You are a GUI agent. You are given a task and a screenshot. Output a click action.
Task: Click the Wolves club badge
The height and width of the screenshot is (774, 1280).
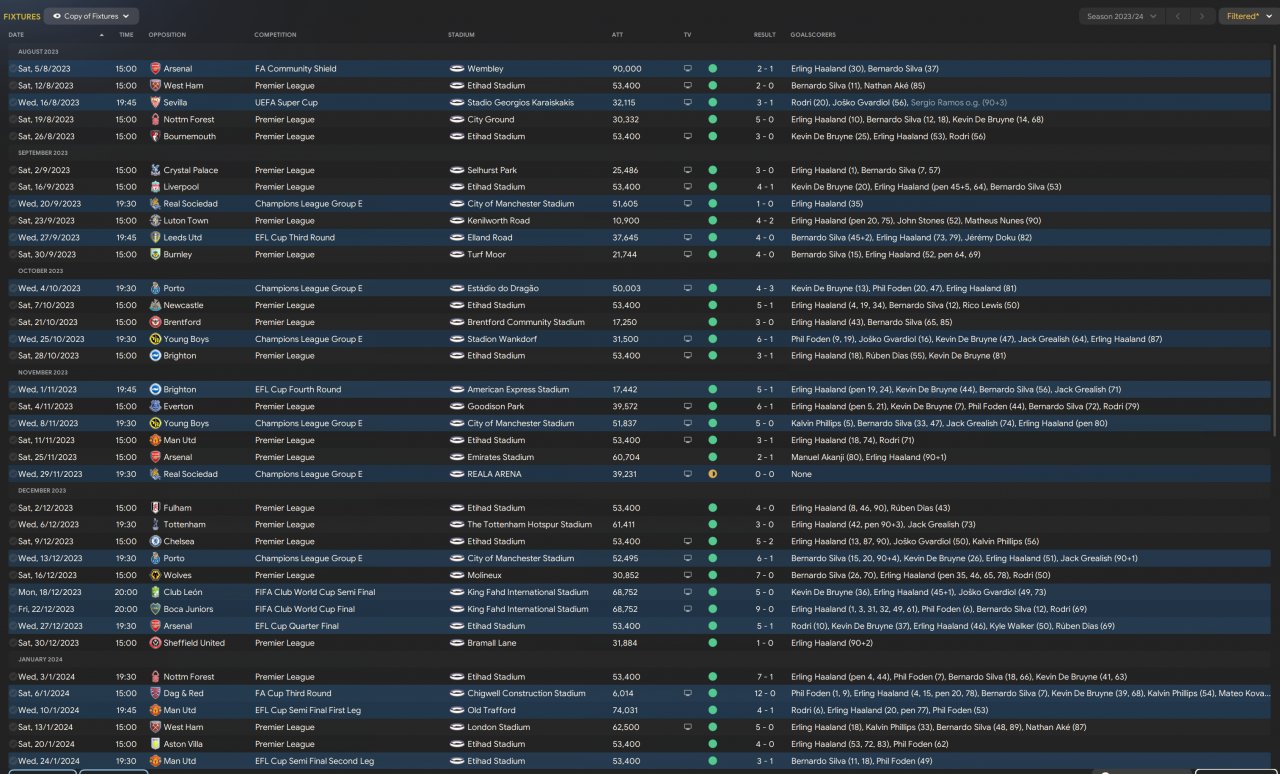click(x=155, y=575)
